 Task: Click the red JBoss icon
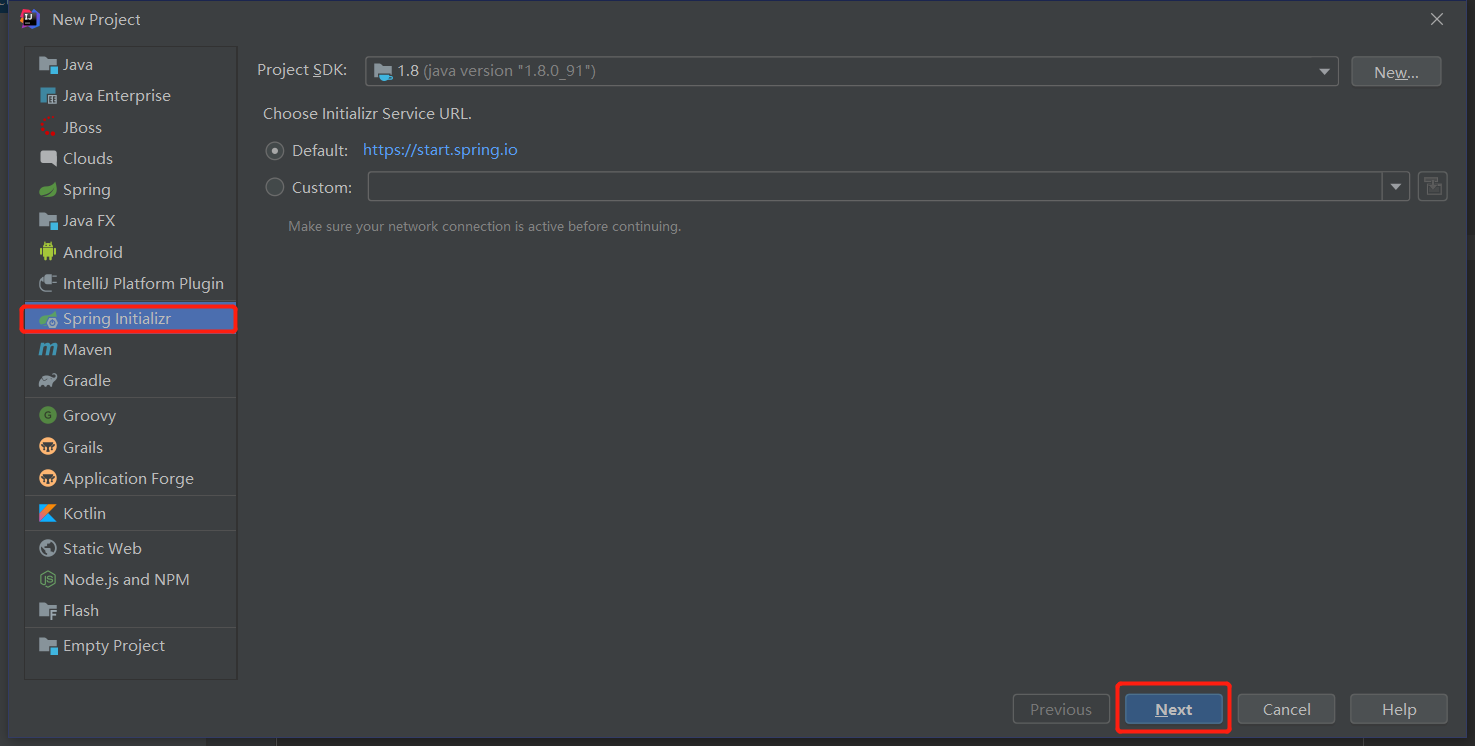coord(48,127)
